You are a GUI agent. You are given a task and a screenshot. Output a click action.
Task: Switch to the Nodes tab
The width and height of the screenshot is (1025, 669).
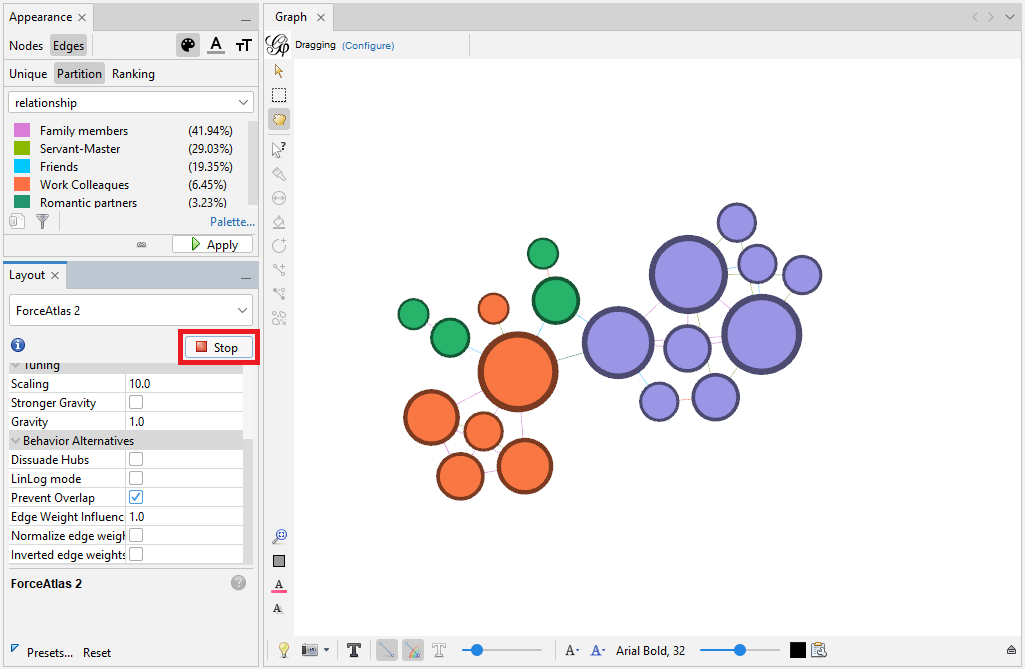point(25,45)
